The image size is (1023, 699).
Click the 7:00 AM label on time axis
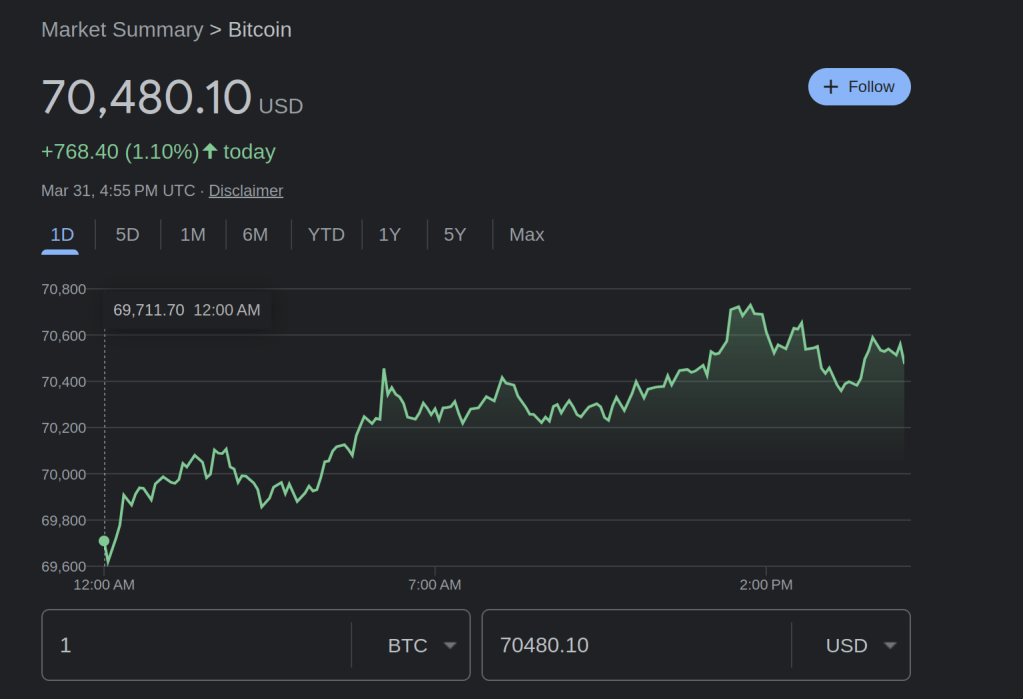click(435, 585)
